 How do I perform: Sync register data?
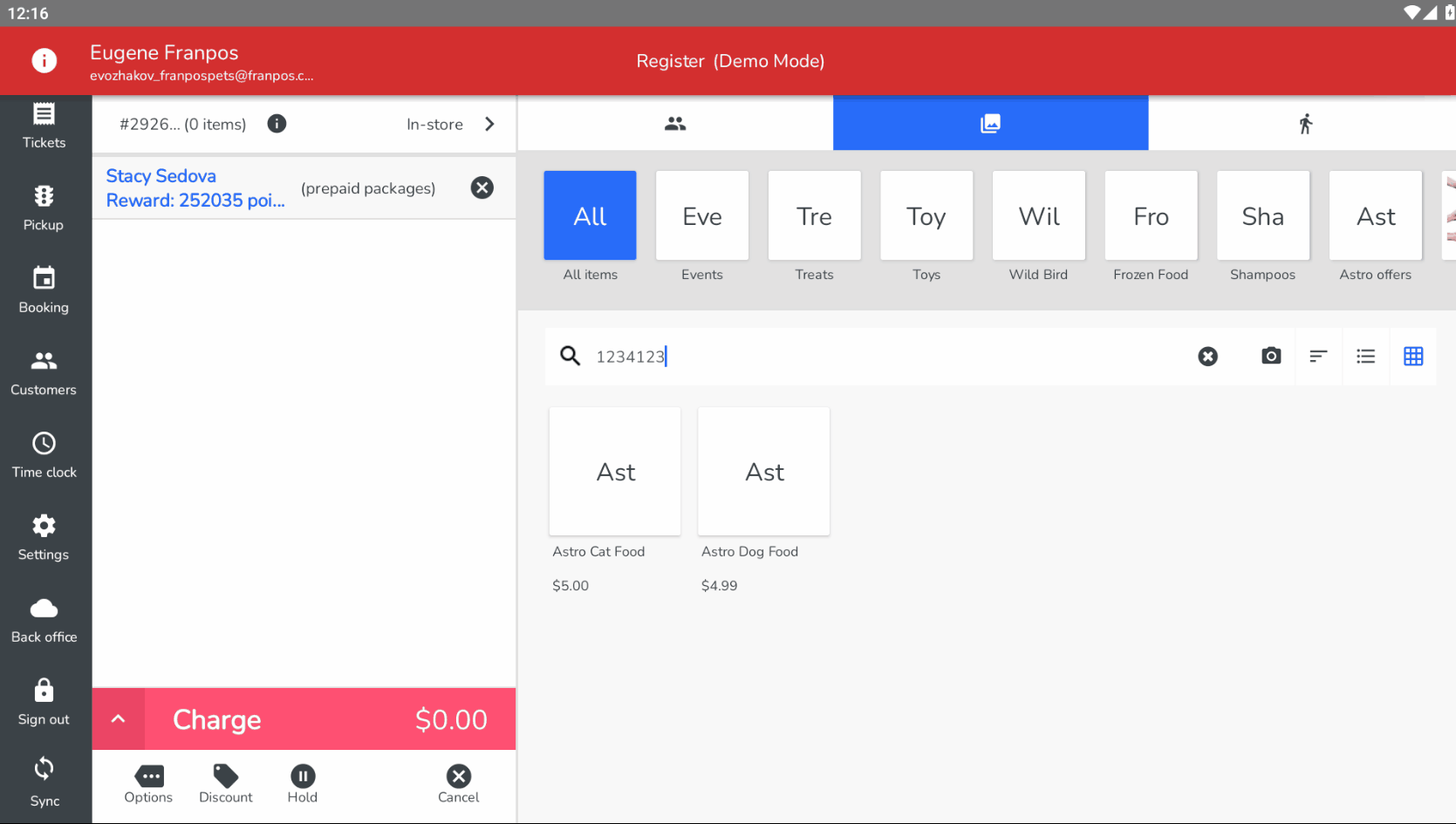click(44, 783)
